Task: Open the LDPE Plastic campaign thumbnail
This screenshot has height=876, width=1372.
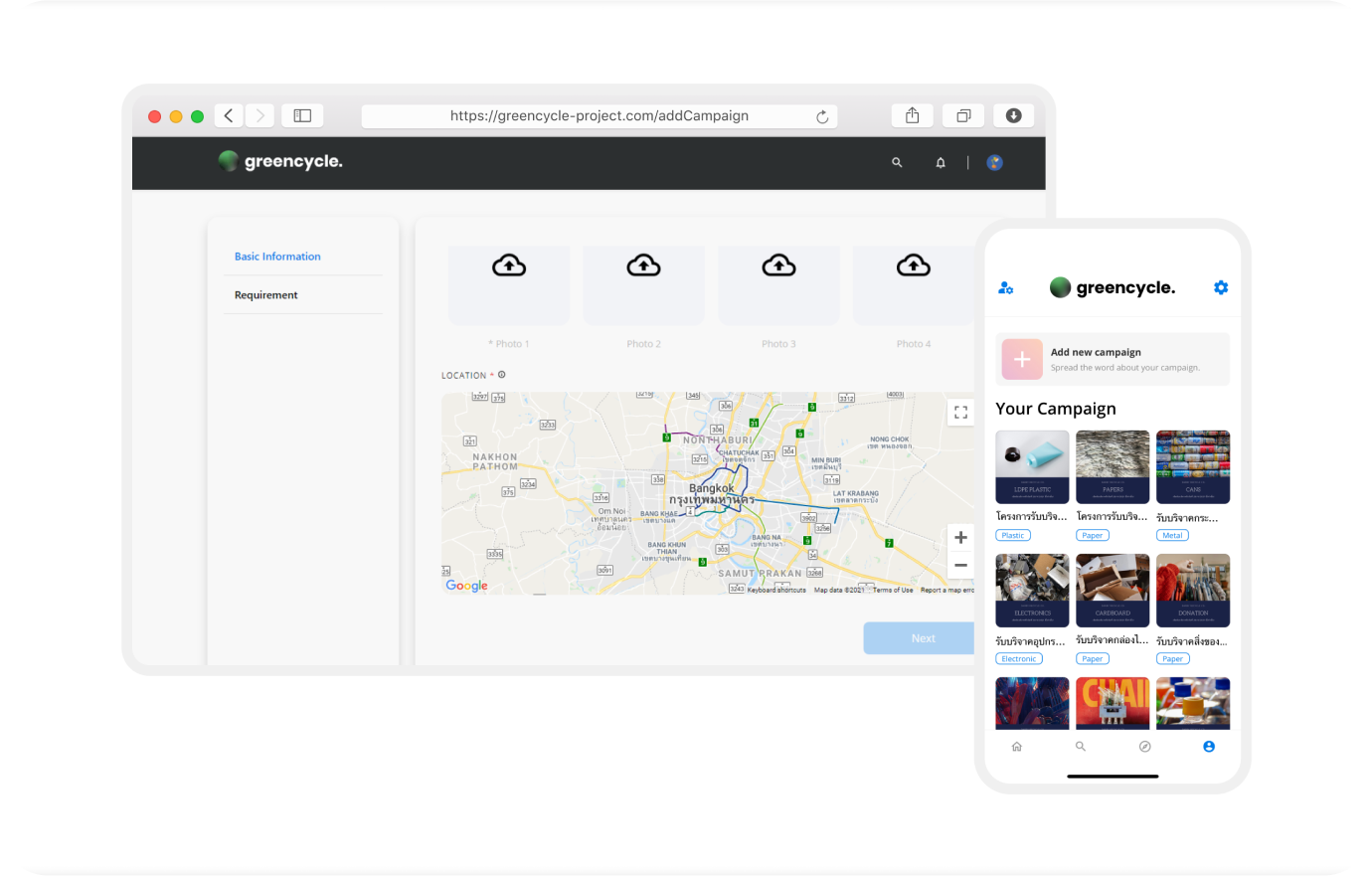Action: [1032, 466]
